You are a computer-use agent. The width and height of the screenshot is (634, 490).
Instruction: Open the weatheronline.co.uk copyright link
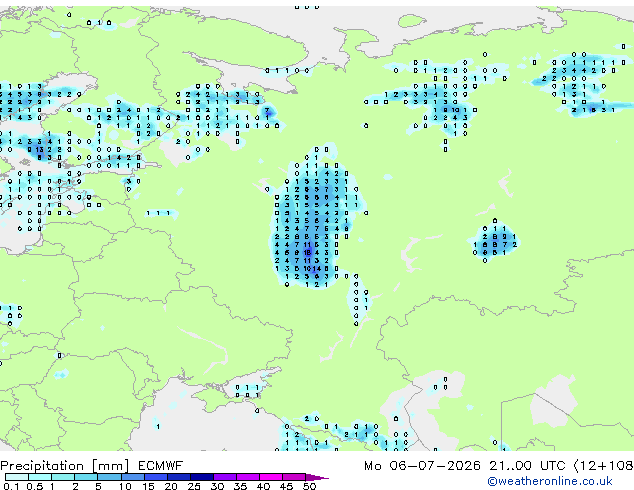[x=550, y=481]
